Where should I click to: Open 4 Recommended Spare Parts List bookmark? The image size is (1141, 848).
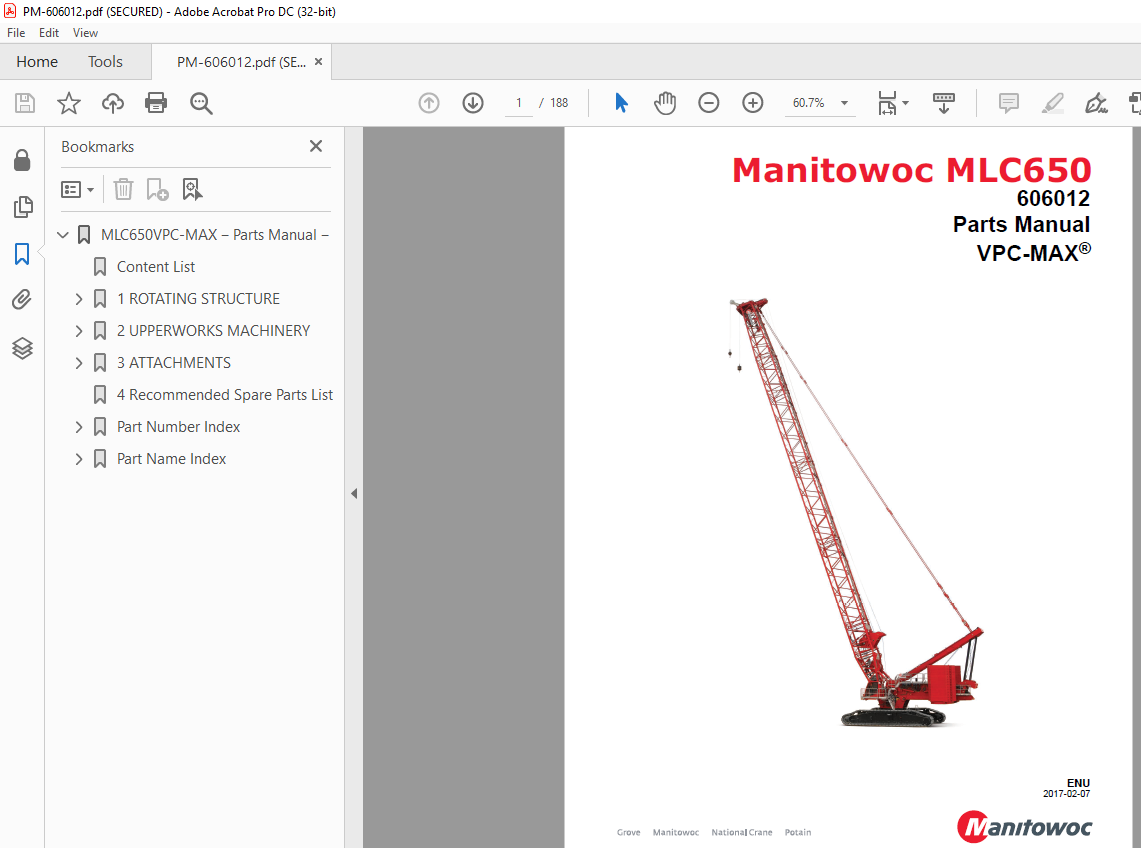click(225, 395)
